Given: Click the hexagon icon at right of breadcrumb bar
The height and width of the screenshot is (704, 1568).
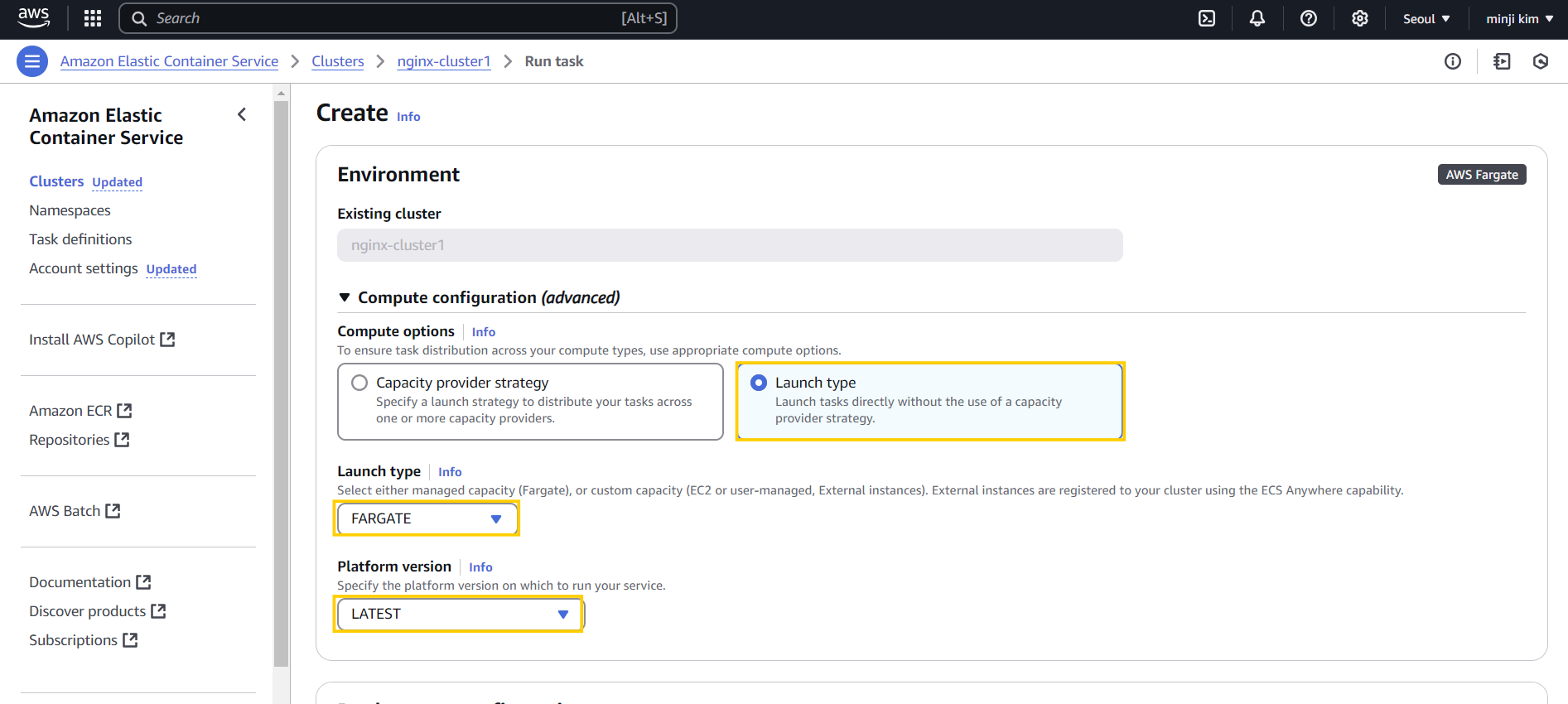Looking at the screenshot, I should click(x=1541, y=61).
